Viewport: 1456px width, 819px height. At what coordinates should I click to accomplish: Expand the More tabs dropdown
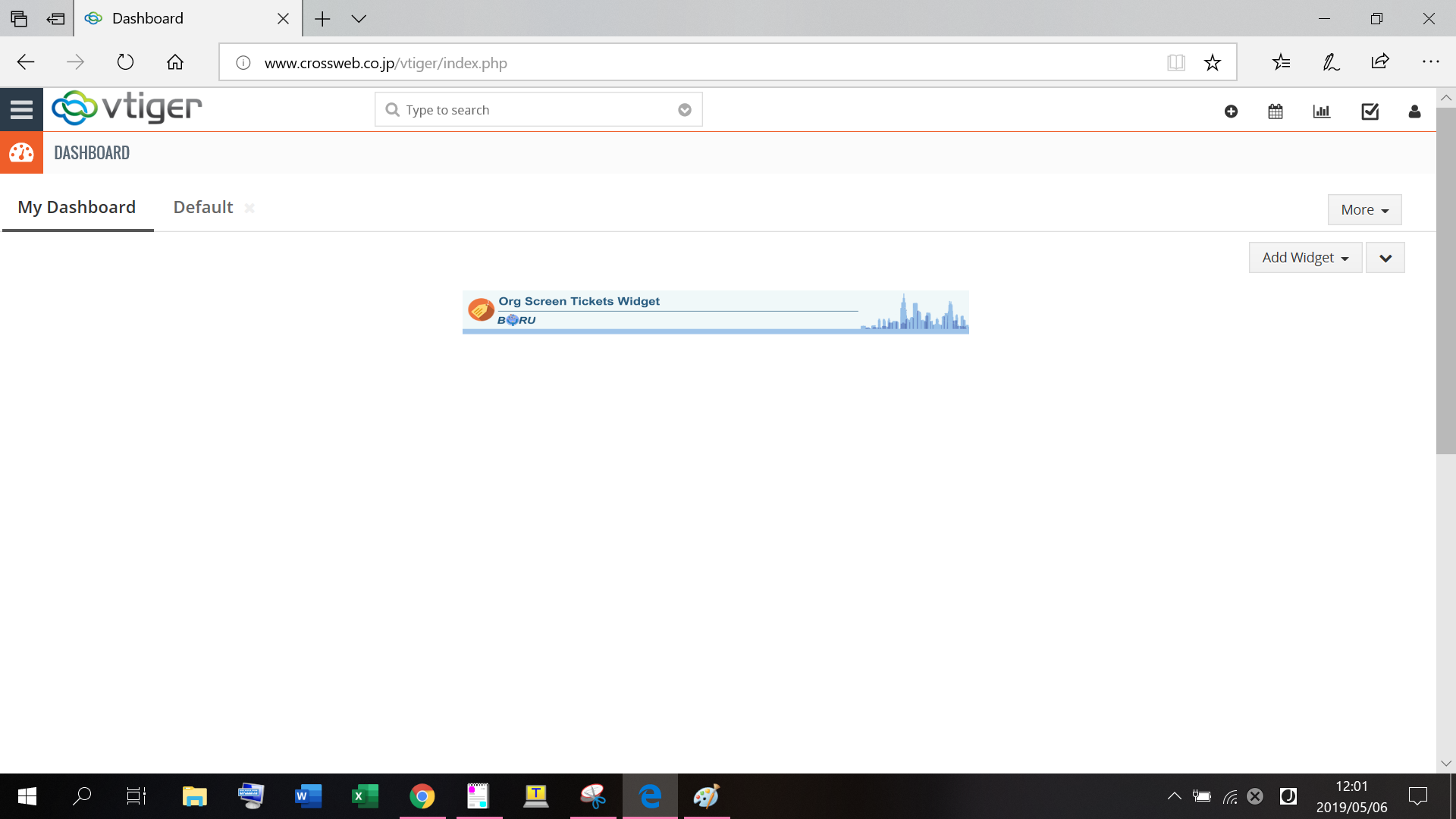1364,210
